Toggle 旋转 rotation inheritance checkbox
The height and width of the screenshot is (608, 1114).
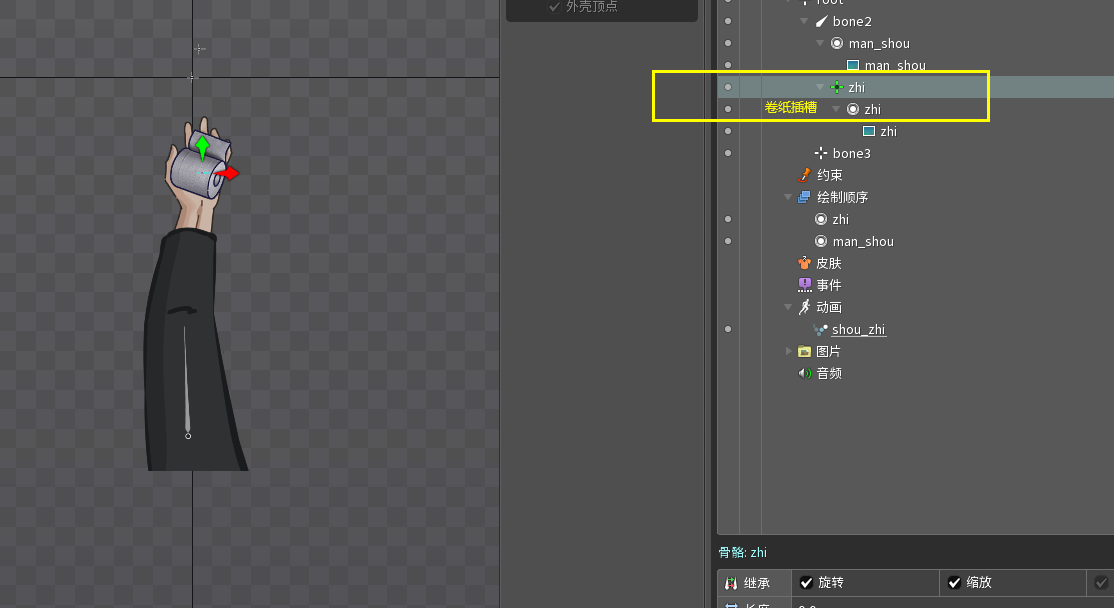[806, 582]
